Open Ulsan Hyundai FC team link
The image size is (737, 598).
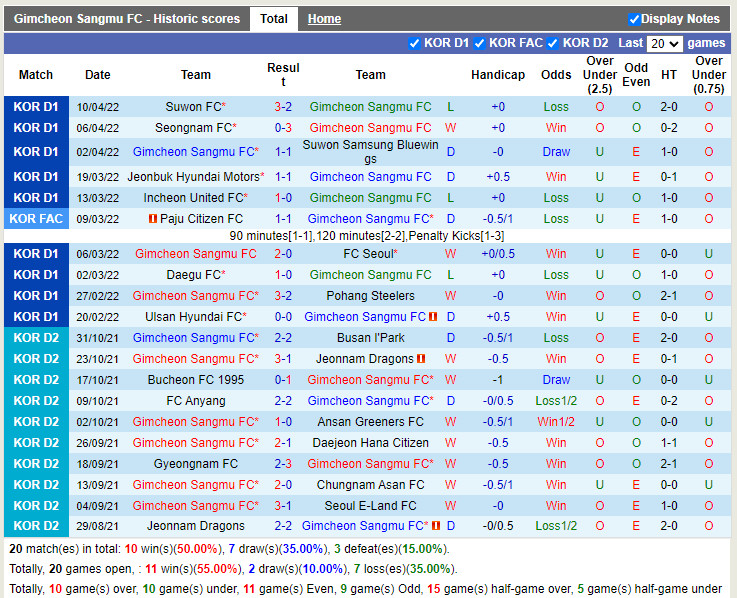193,317
